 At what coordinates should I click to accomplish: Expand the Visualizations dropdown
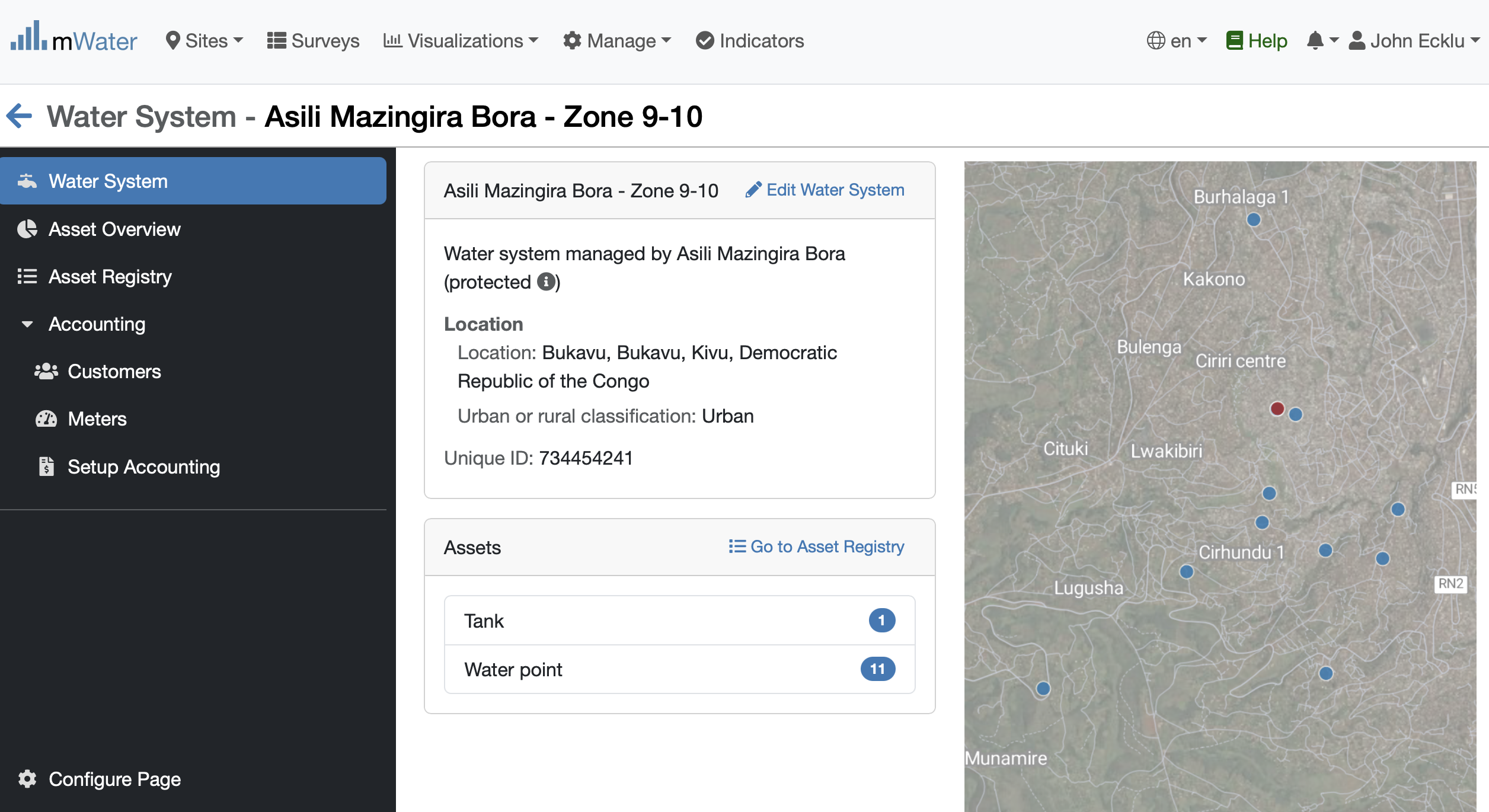click(461, 41)
